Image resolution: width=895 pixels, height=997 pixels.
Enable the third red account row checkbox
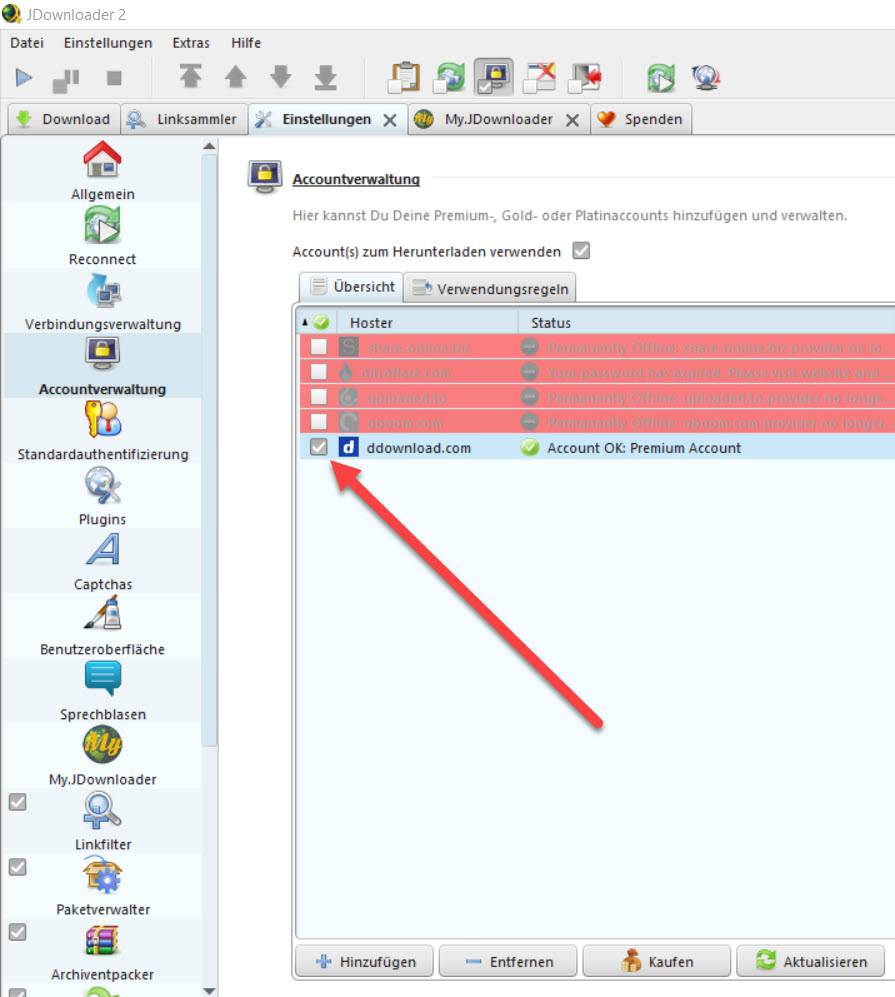[318, 397]
